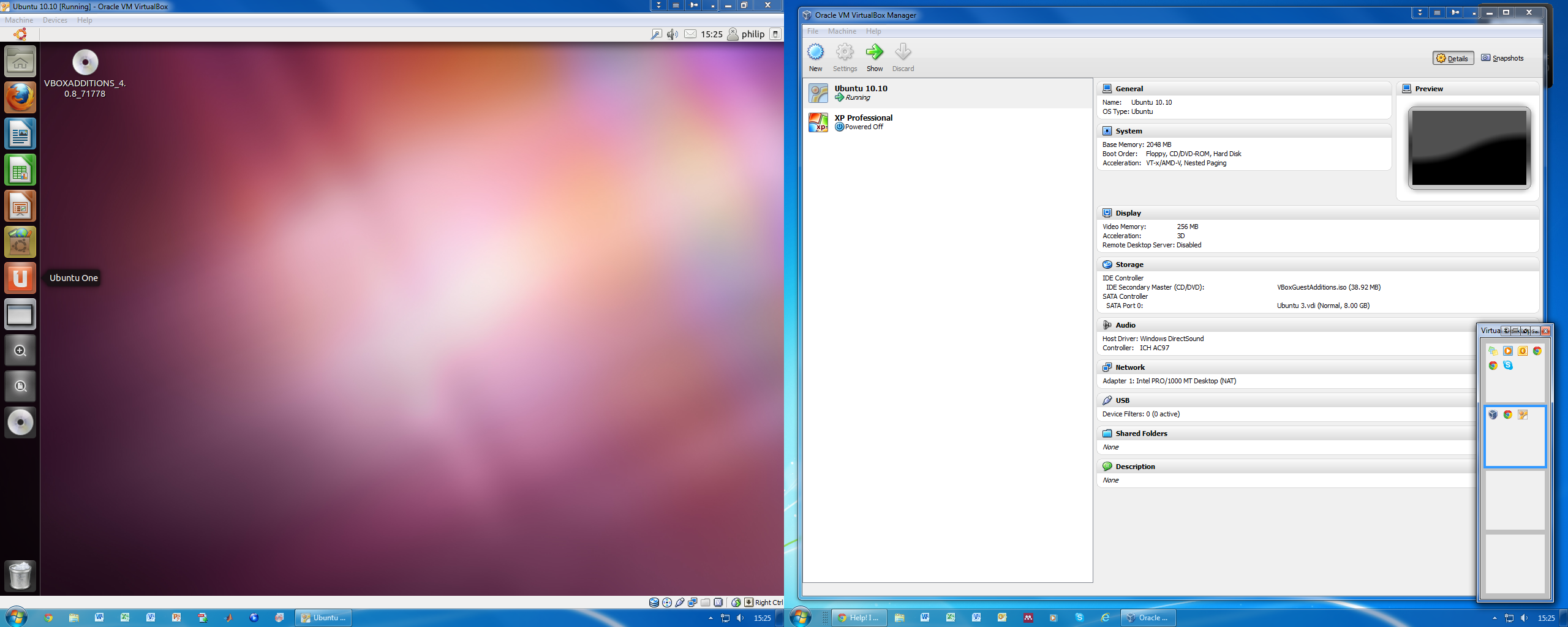Click the Display section header
Screen dimensions: 1568x627
[x=1318, y=213]
